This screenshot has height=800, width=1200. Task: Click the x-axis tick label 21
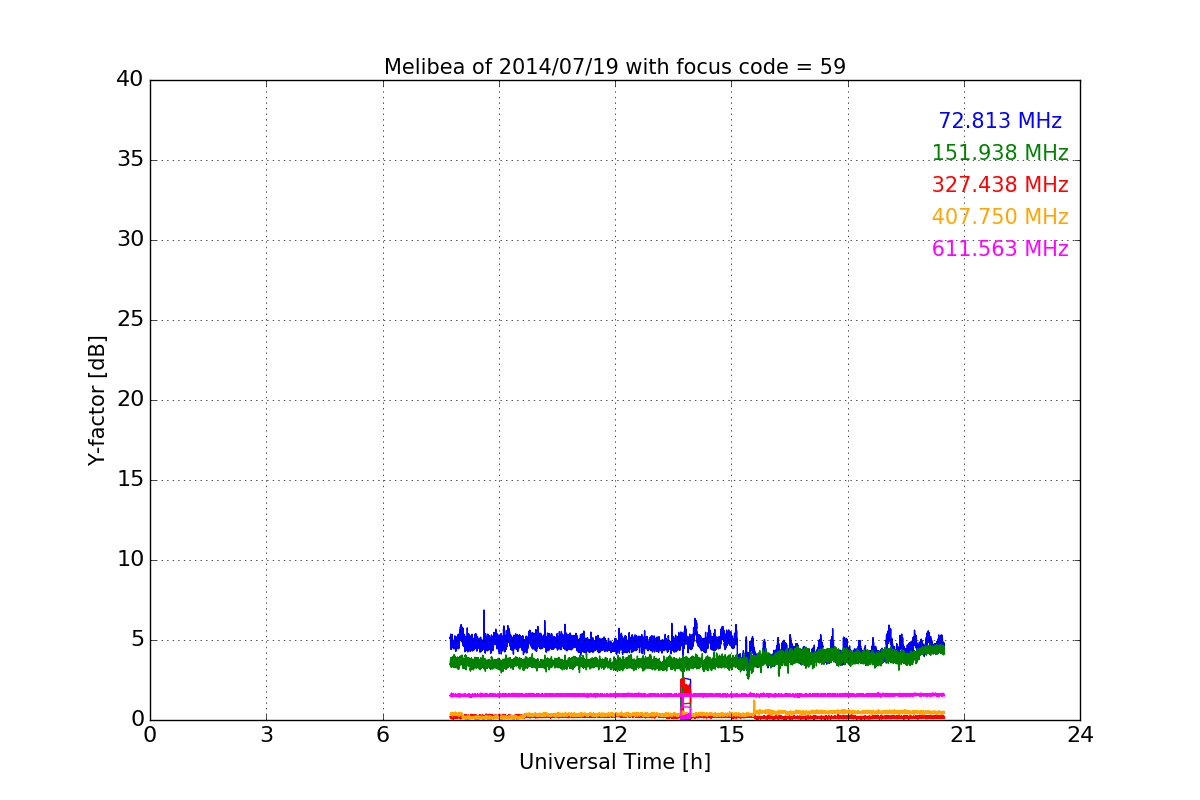tap(964, 735)
